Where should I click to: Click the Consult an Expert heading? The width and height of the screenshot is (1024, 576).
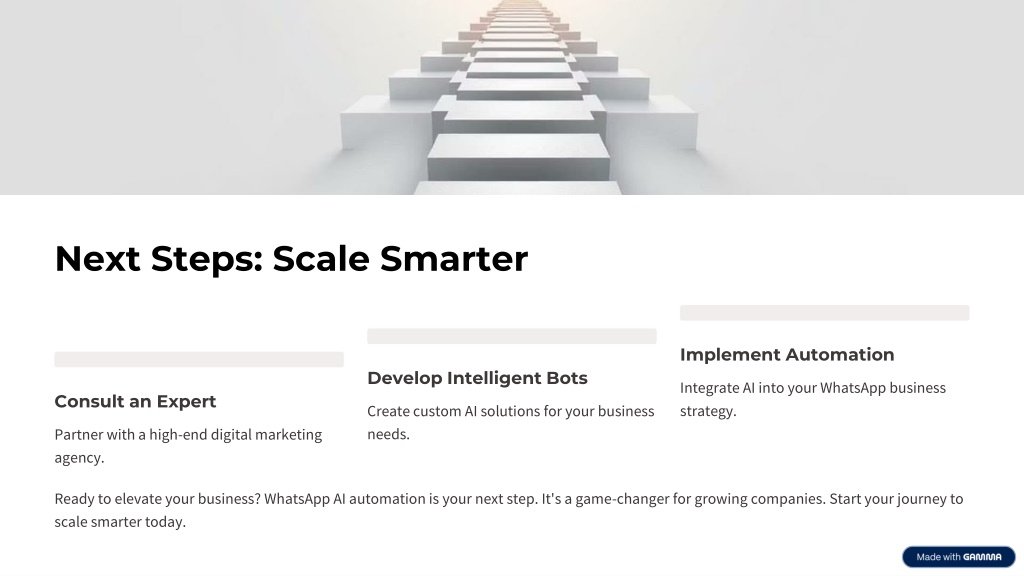tap(135, 401)
